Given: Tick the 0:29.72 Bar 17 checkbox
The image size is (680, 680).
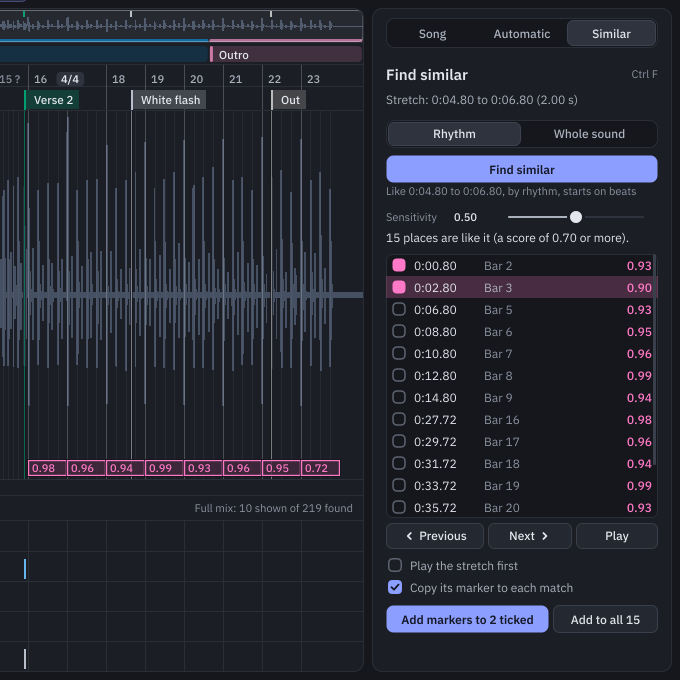Looking at the screenshot, I should [x=399, y=441].
